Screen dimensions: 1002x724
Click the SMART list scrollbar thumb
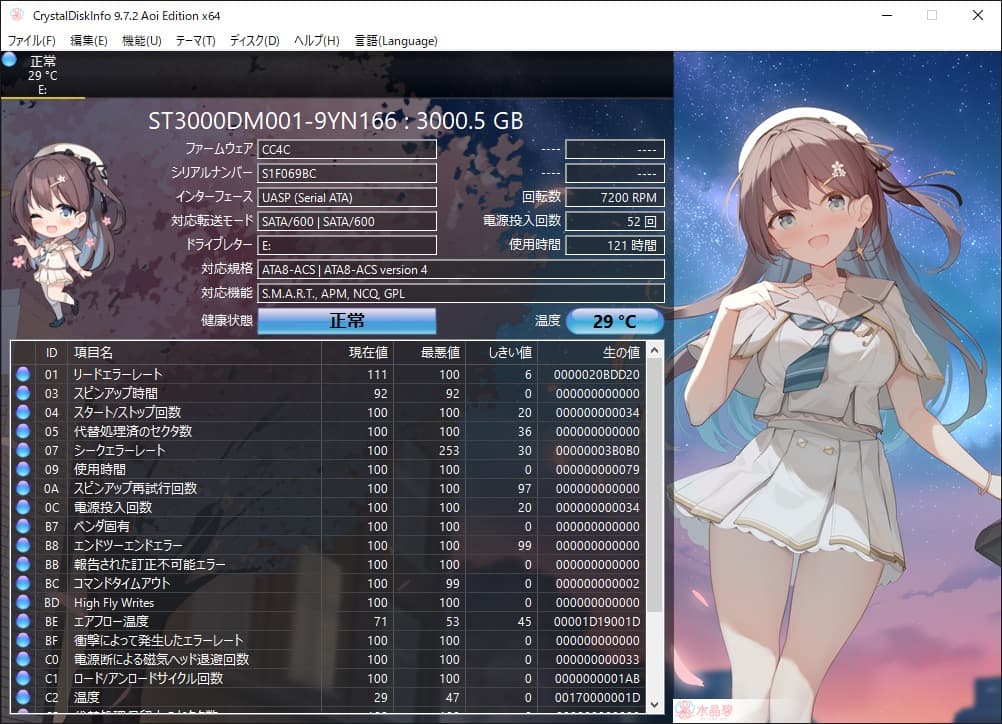pos(654,486)
